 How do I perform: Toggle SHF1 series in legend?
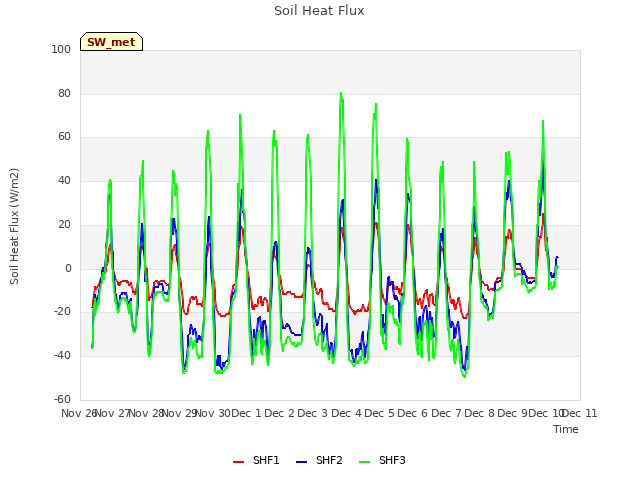[256, 460]
